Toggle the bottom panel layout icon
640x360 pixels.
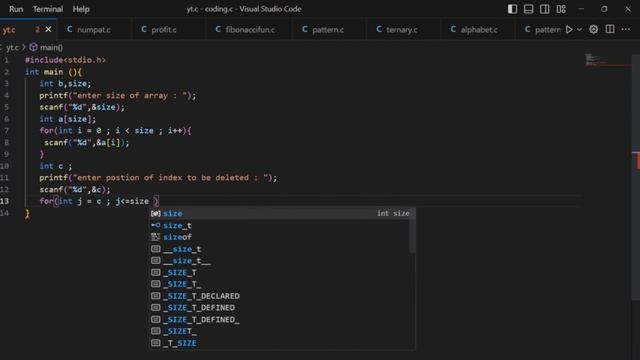pos(528,9)
